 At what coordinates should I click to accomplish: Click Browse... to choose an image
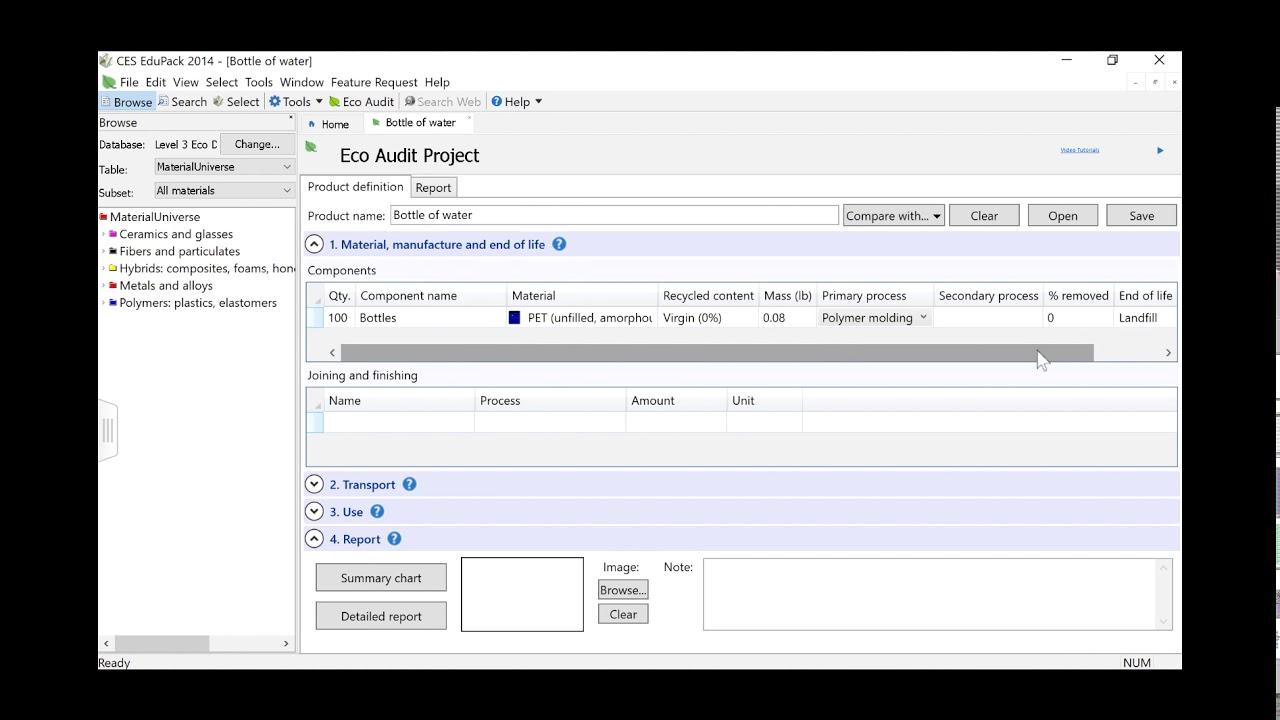point(623,590)
